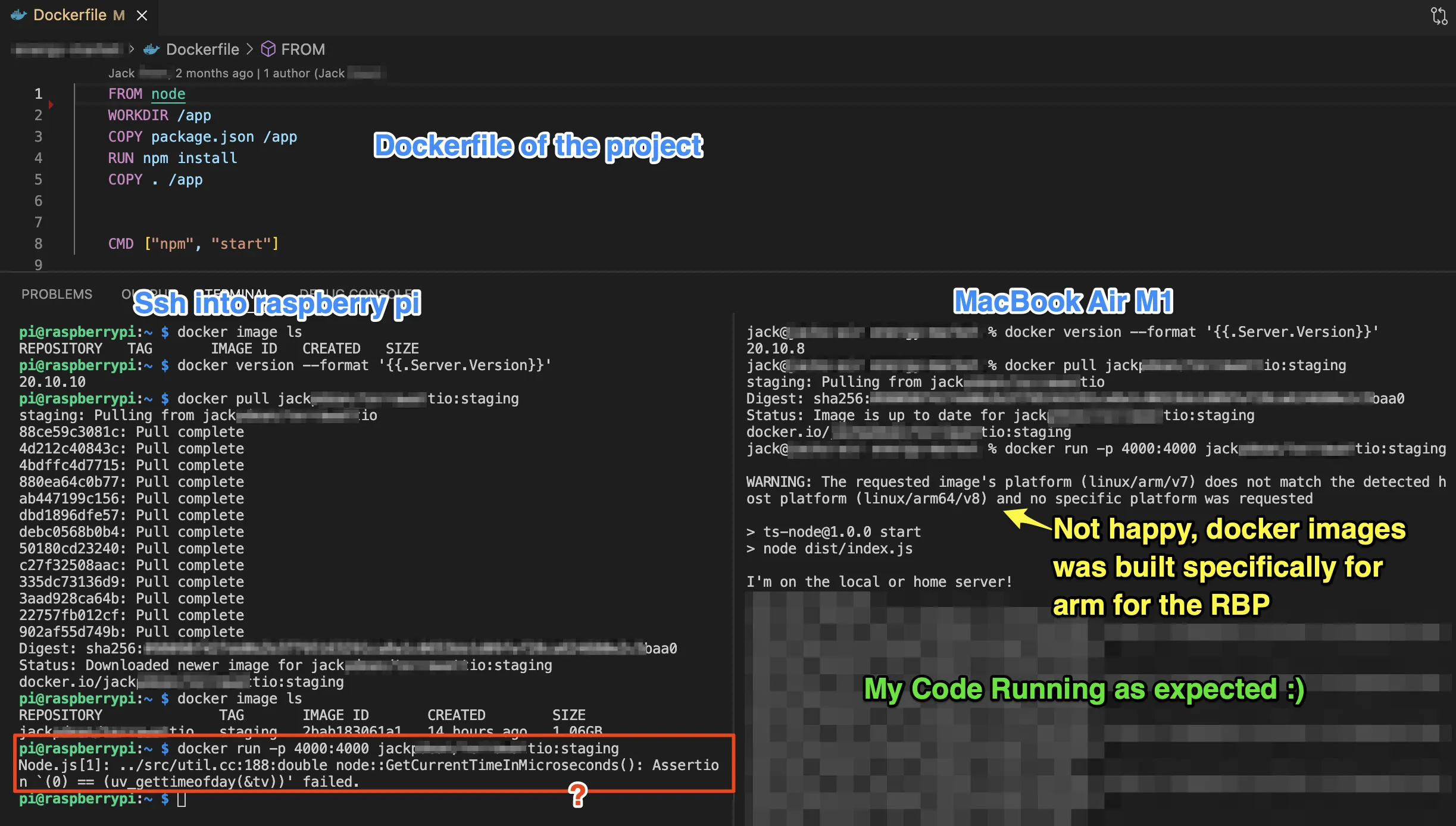Expand the chevron after the Dockerfile breadcrumb

249,49
